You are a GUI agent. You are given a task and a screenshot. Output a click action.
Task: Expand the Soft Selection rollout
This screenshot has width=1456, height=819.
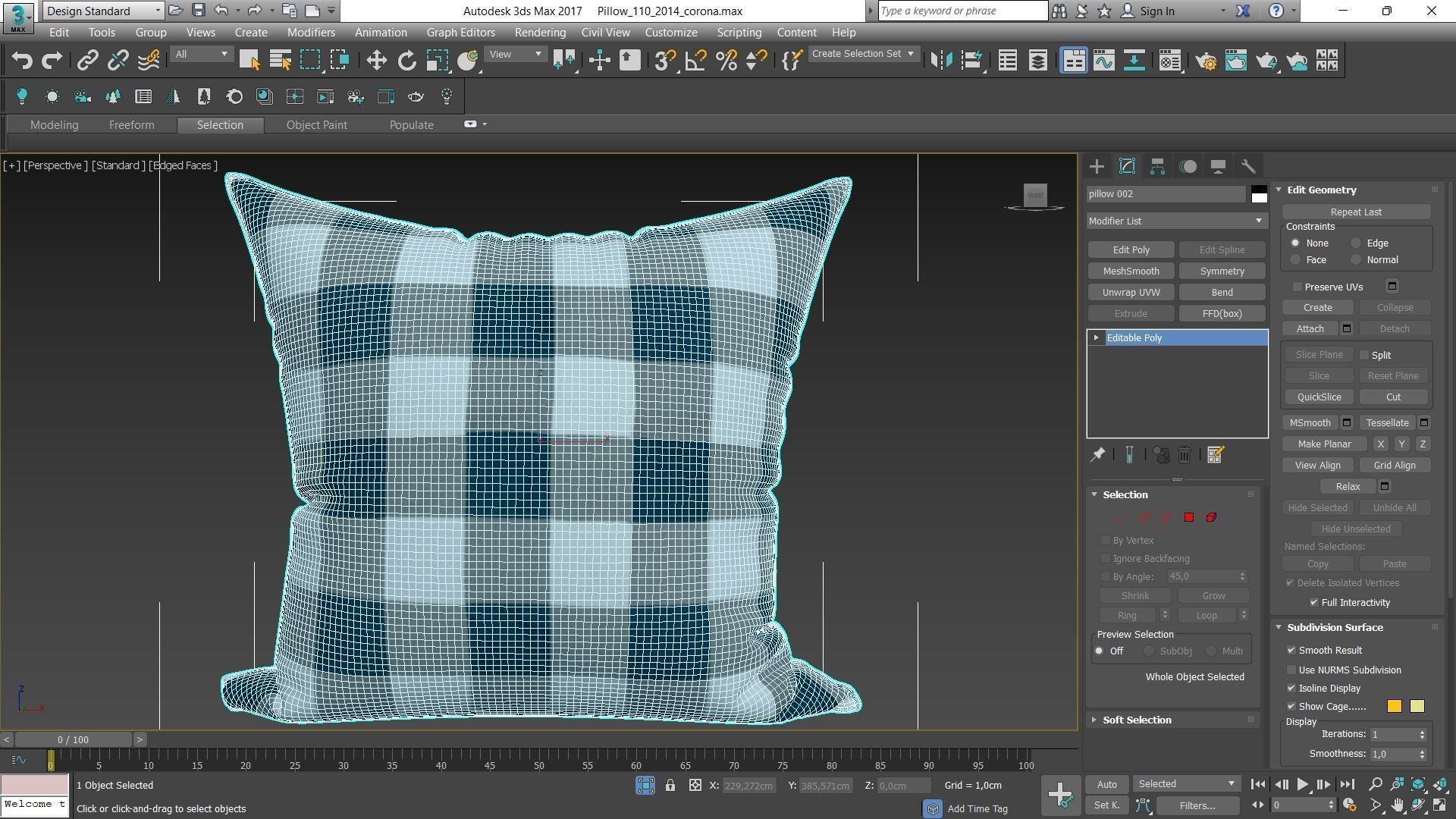(x=1137, y=720)
